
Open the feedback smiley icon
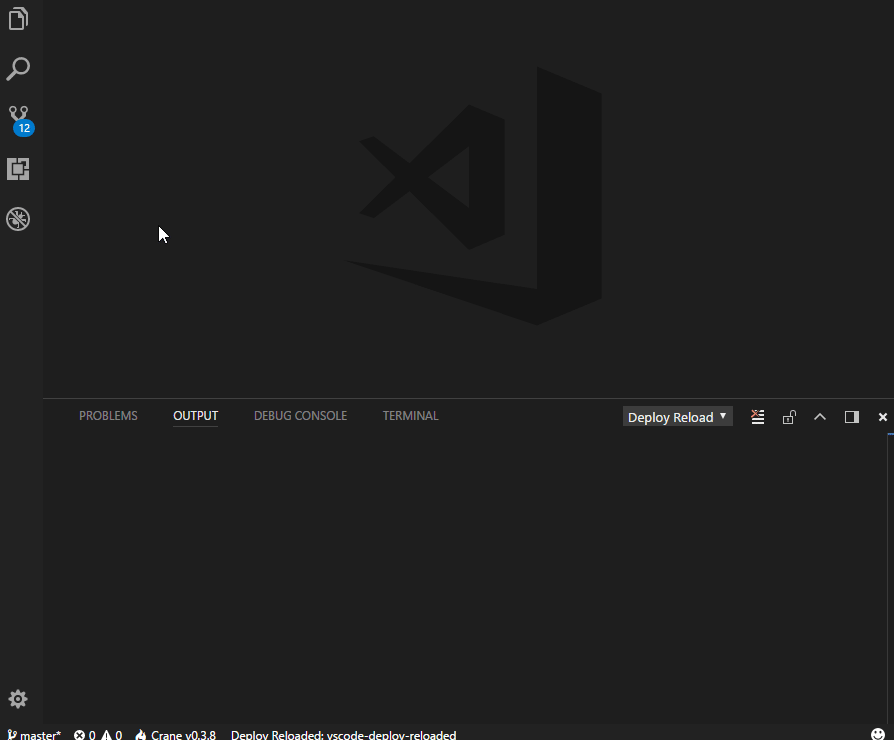tap(878, 734)
